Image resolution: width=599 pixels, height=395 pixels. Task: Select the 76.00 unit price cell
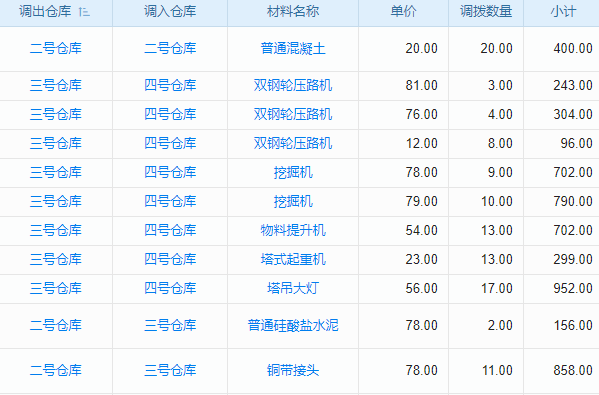(421, 114)
